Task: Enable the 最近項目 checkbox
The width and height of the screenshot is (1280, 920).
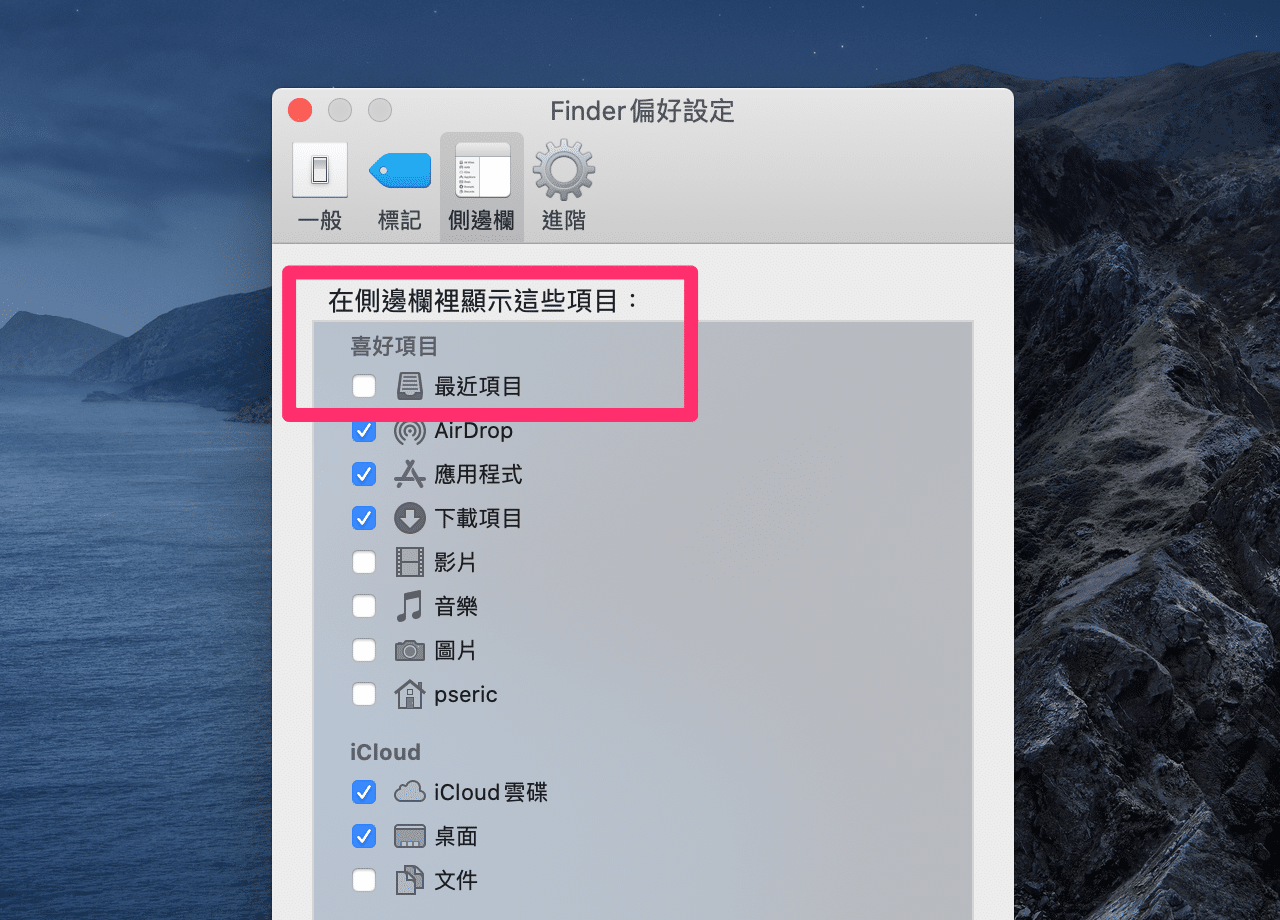Action: point(364,386)
